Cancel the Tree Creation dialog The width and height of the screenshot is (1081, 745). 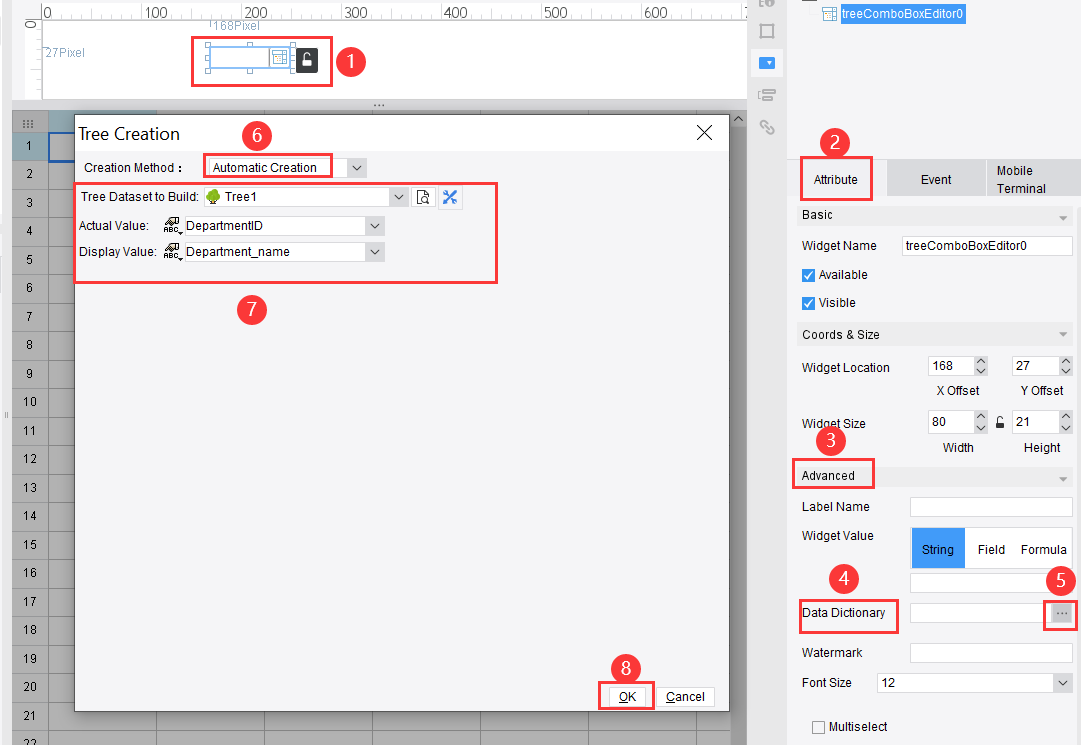[x=686, y=696]
